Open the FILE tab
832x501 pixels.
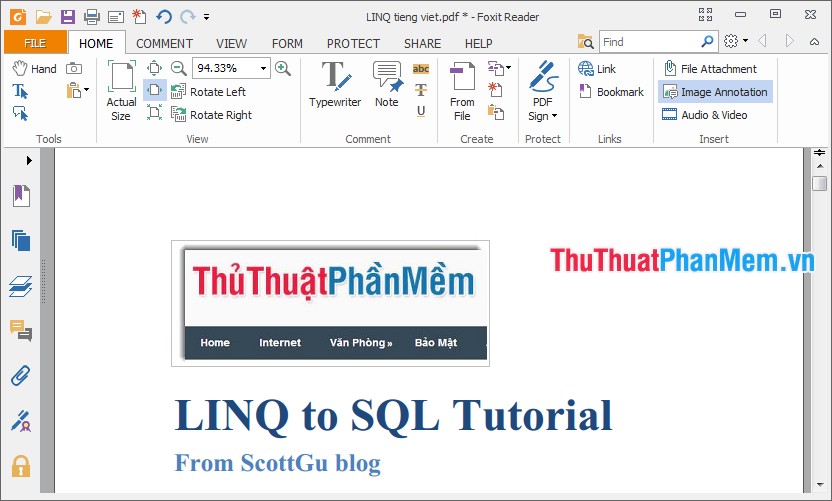tap(35, 42)
